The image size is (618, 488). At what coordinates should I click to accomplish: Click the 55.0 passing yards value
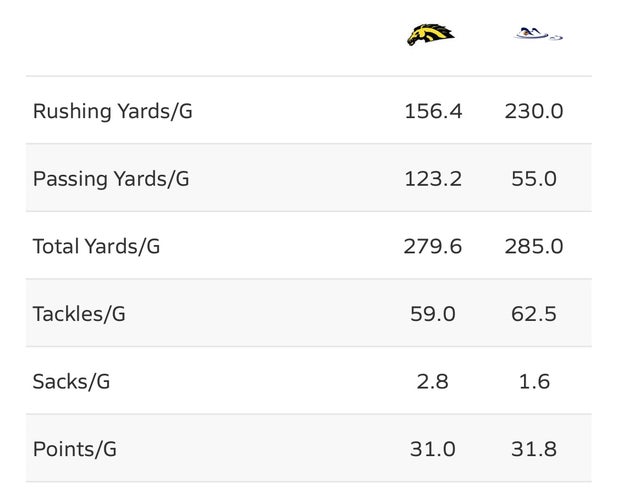(x=534, y=179)
